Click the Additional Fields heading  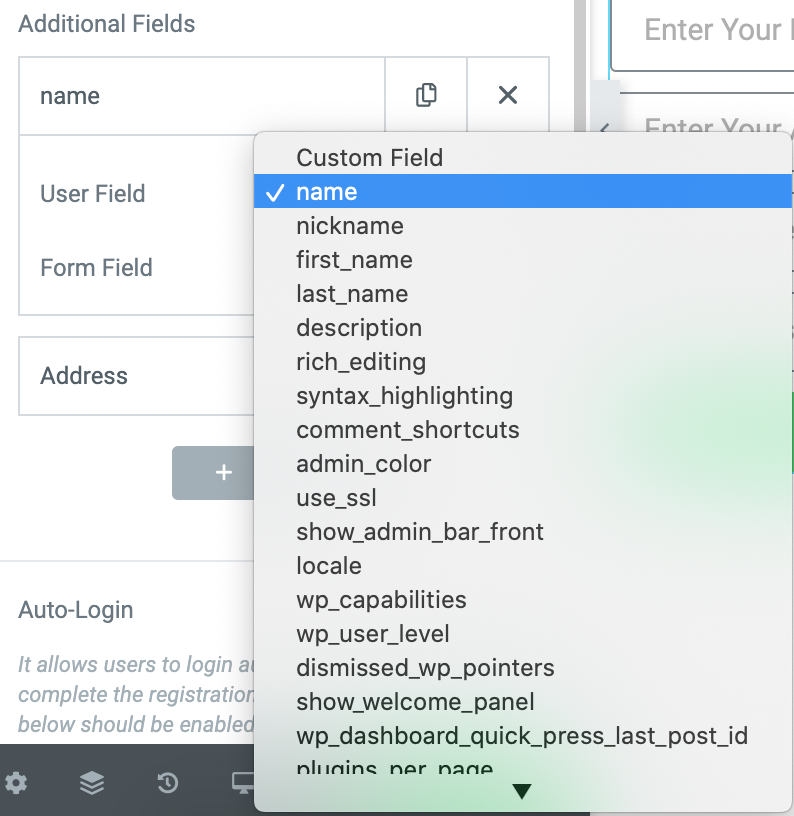tap(107, 24)
